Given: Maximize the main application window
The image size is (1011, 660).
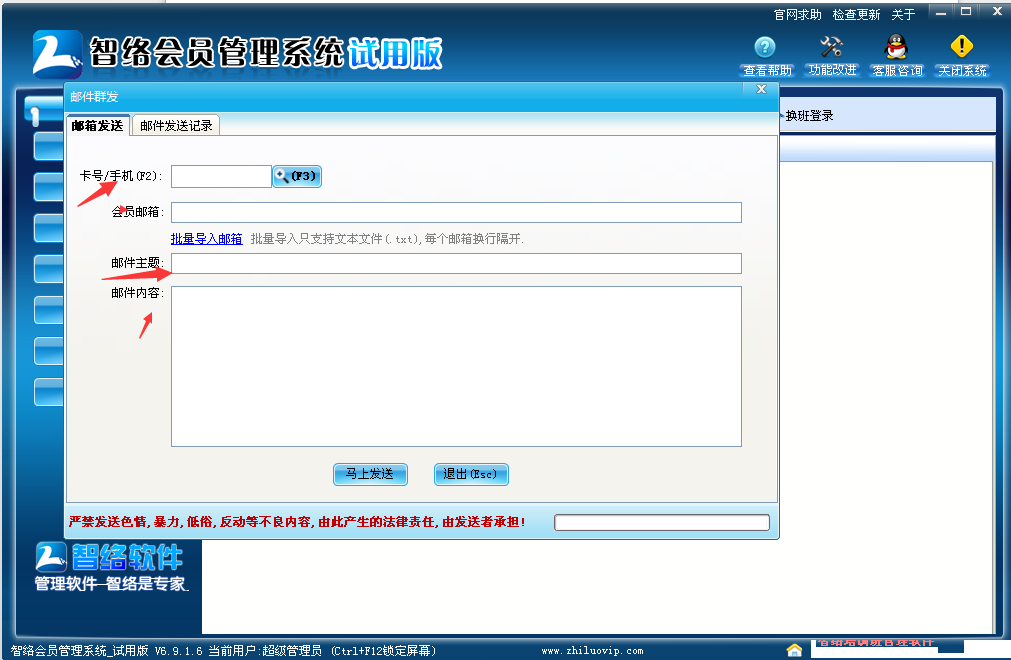Looking at the screenshot, I should [x=966, y=12].
